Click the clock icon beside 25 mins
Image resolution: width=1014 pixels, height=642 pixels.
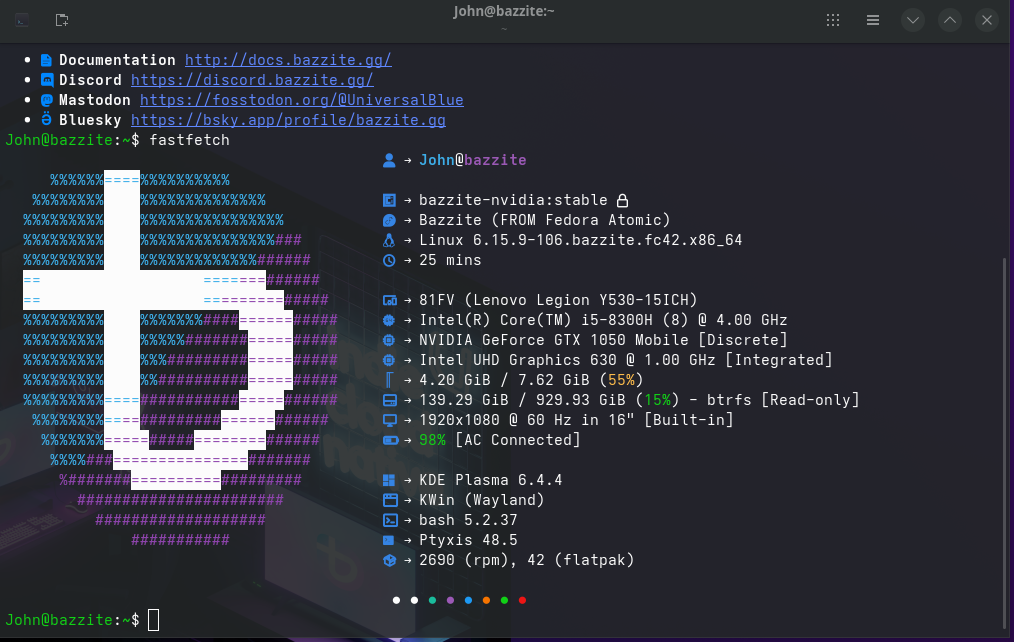pyautogui.click(x=389, y=261)
